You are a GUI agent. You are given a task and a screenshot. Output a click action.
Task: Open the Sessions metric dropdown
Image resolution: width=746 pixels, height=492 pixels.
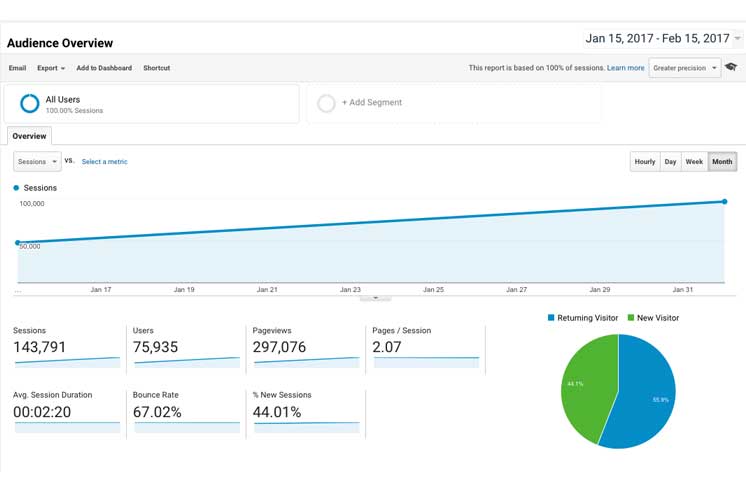(36, 161)
